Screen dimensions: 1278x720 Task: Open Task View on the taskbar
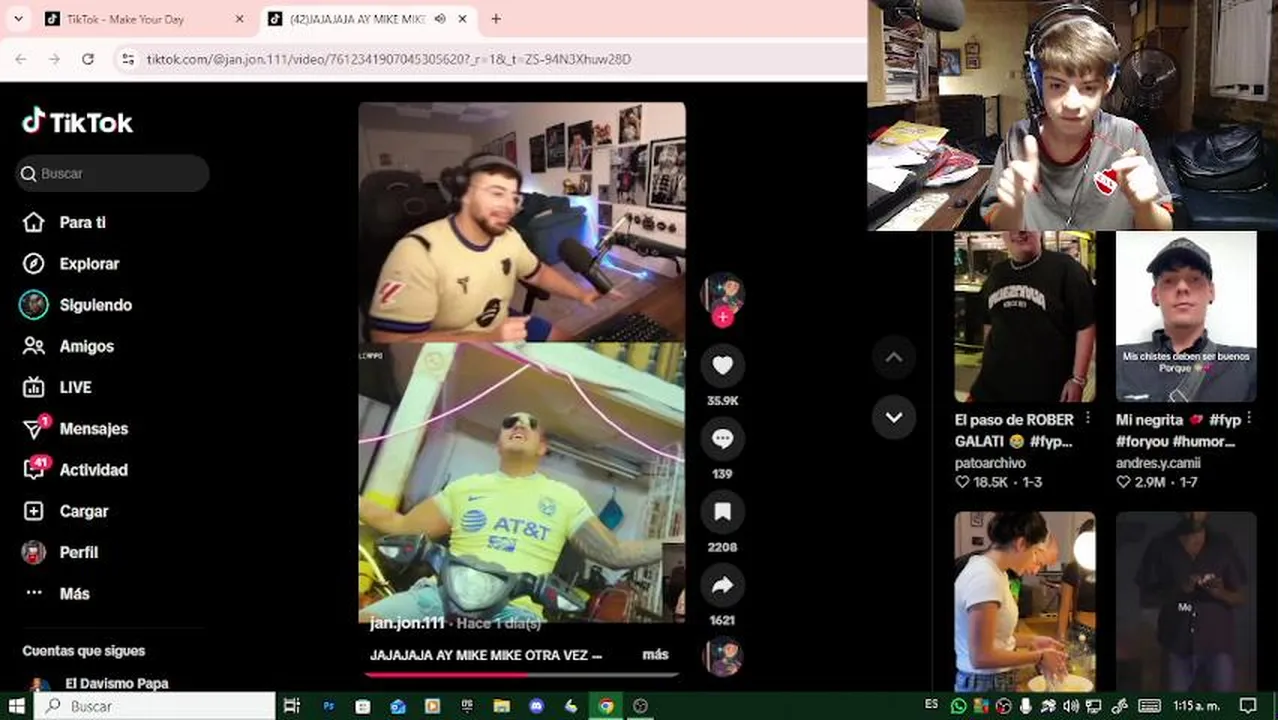point(292,706)
